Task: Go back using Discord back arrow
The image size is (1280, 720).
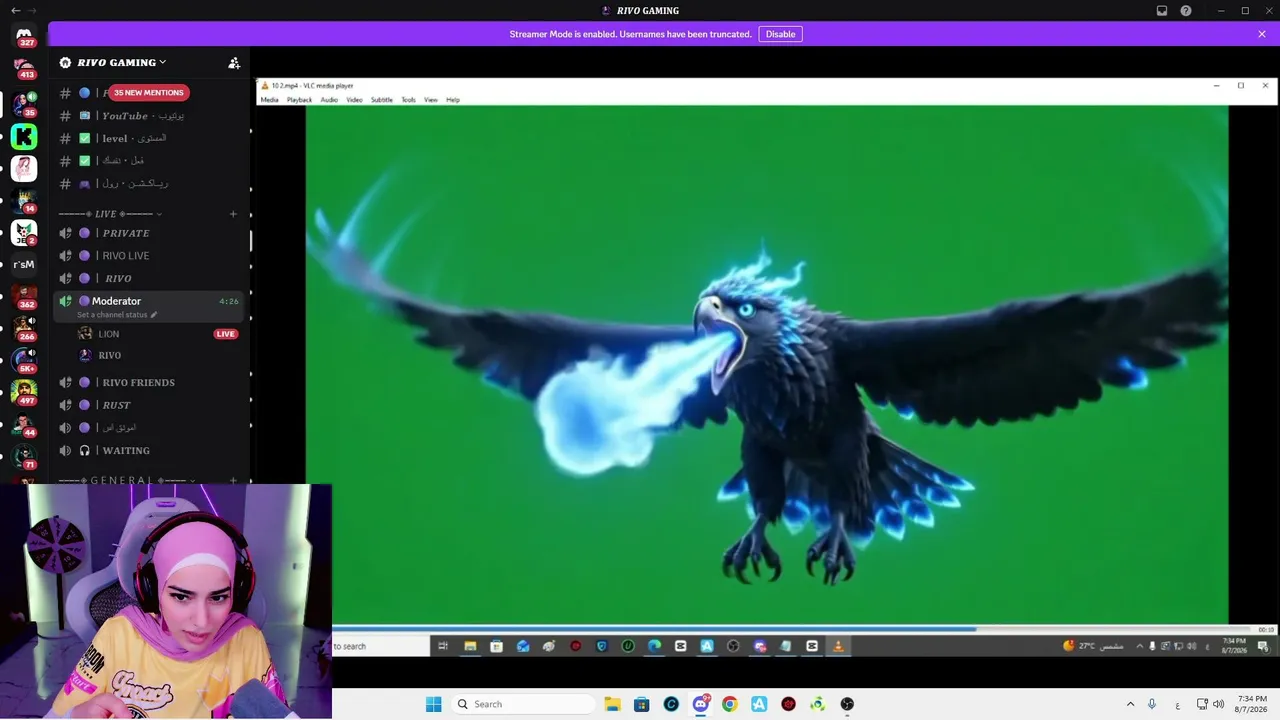Action: (x=15, y=10)
